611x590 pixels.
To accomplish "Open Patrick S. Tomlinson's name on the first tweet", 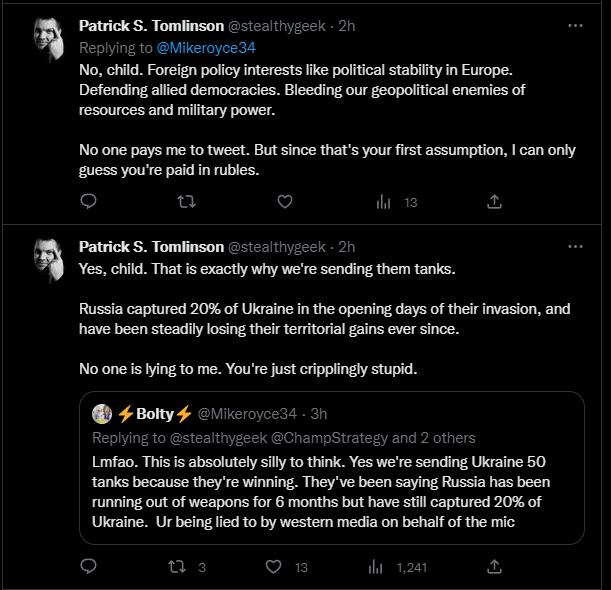I will (x=151, y=26).
